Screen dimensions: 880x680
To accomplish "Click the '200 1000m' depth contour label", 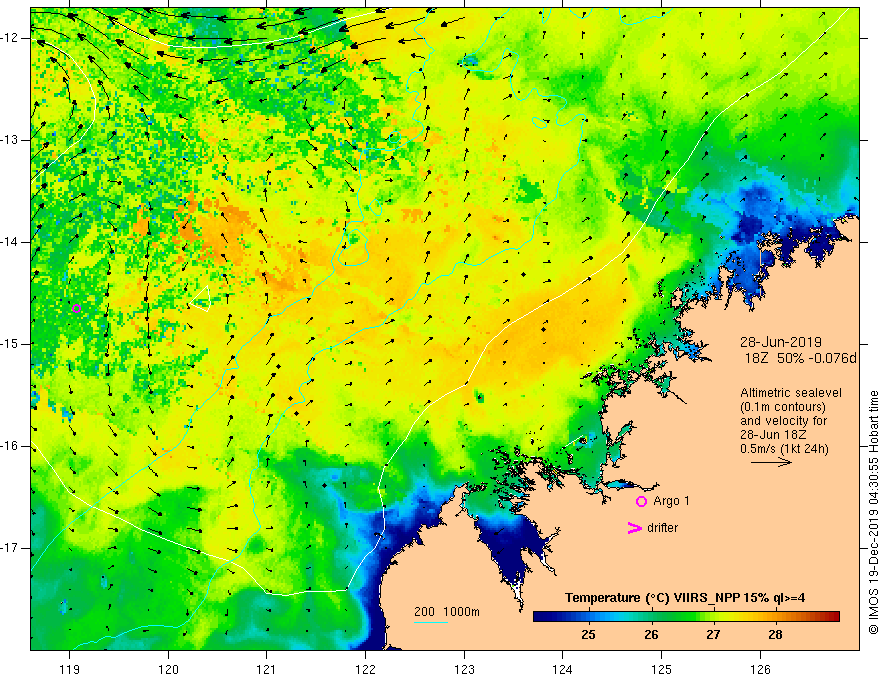I will 447,612.
